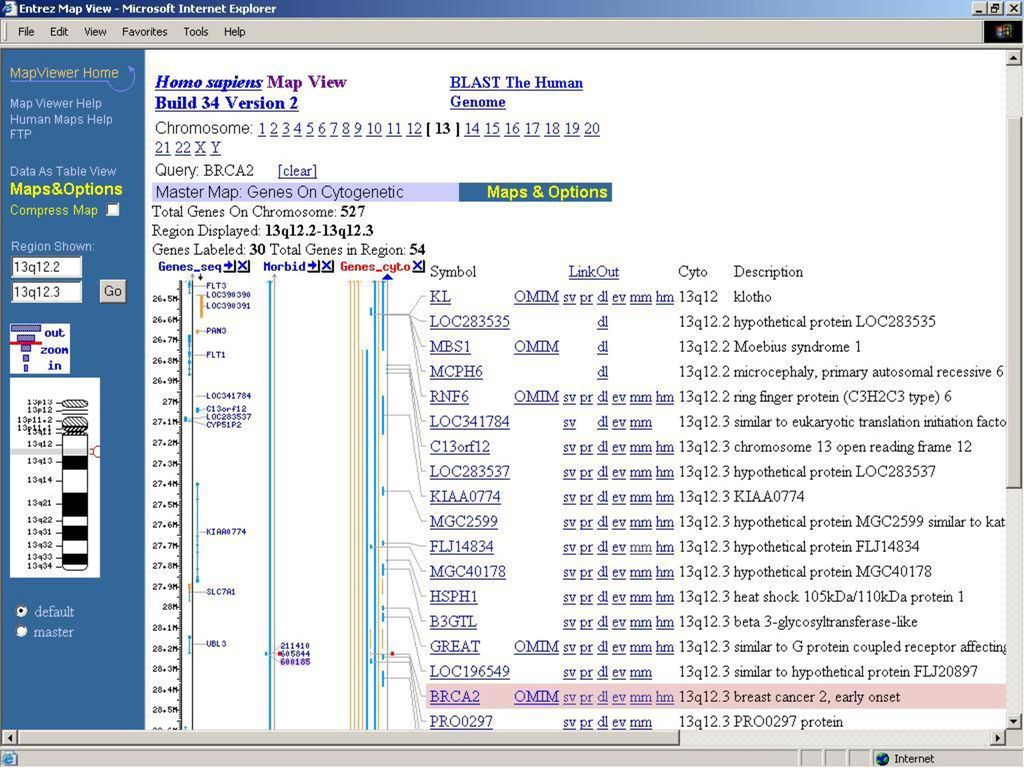The height and width of the screenshot is (768, 1024).
Task: Click the hm link in the HSPH1 row
Action: tap(665, 597)
